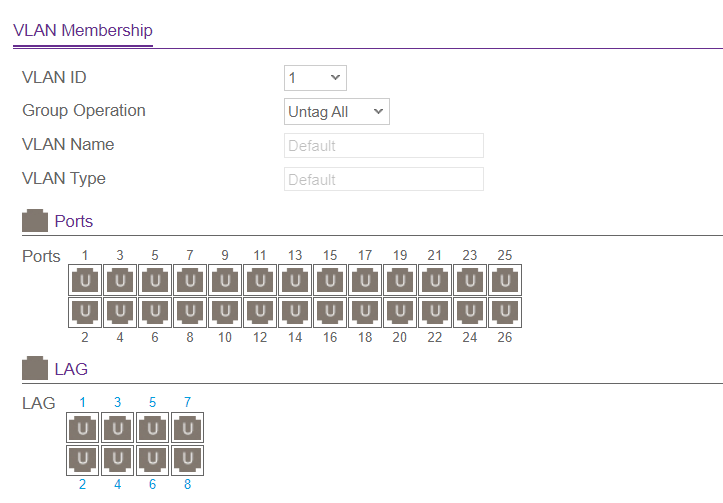Toggle membership of LAG 5
The height and width of the screenshot is (503, 723).
153,428
